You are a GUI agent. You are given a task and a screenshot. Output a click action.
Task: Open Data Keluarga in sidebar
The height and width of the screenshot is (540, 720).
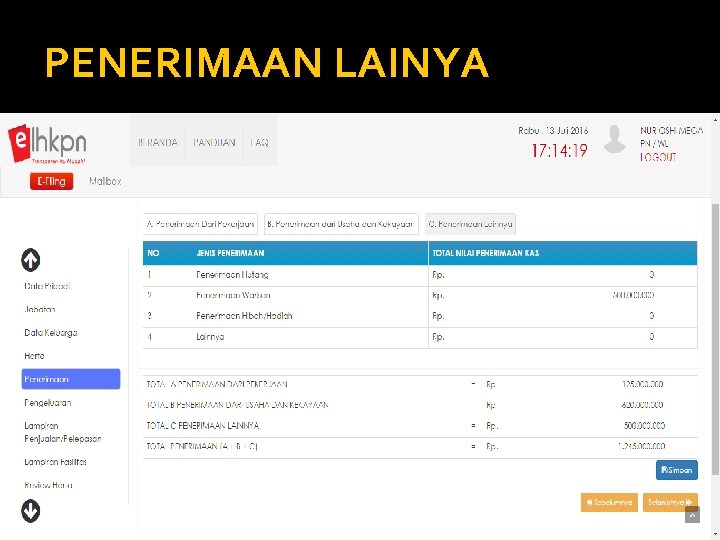click(x=51, y=333)
